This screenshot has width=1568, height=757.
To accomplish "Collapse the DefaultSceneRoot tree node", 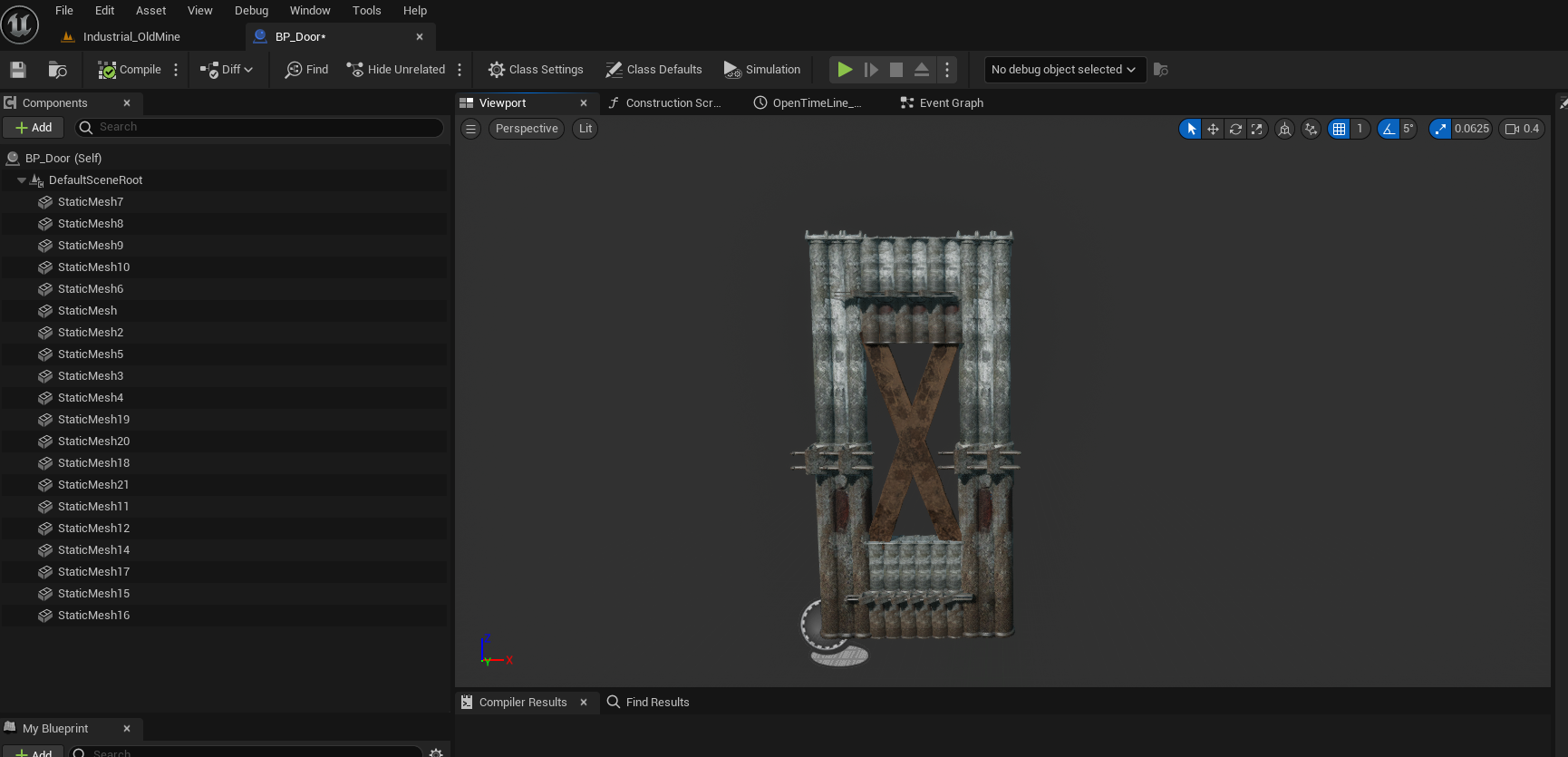I will (x=22, y=180).
